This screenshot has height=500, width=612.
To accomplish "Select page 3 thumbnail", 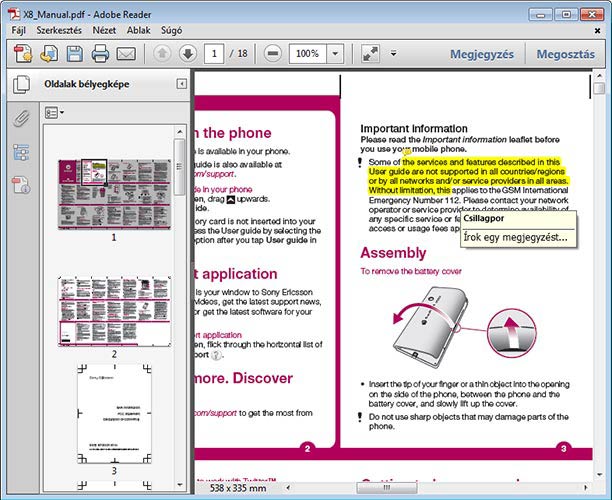I will (114, 414).
